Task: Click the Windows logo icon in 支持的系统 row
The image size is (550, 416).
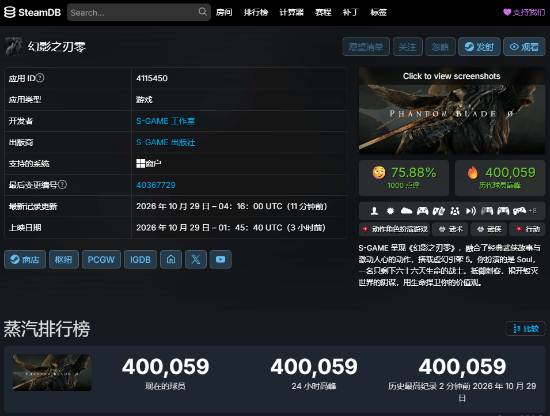Action: click(x=140, y=163)
